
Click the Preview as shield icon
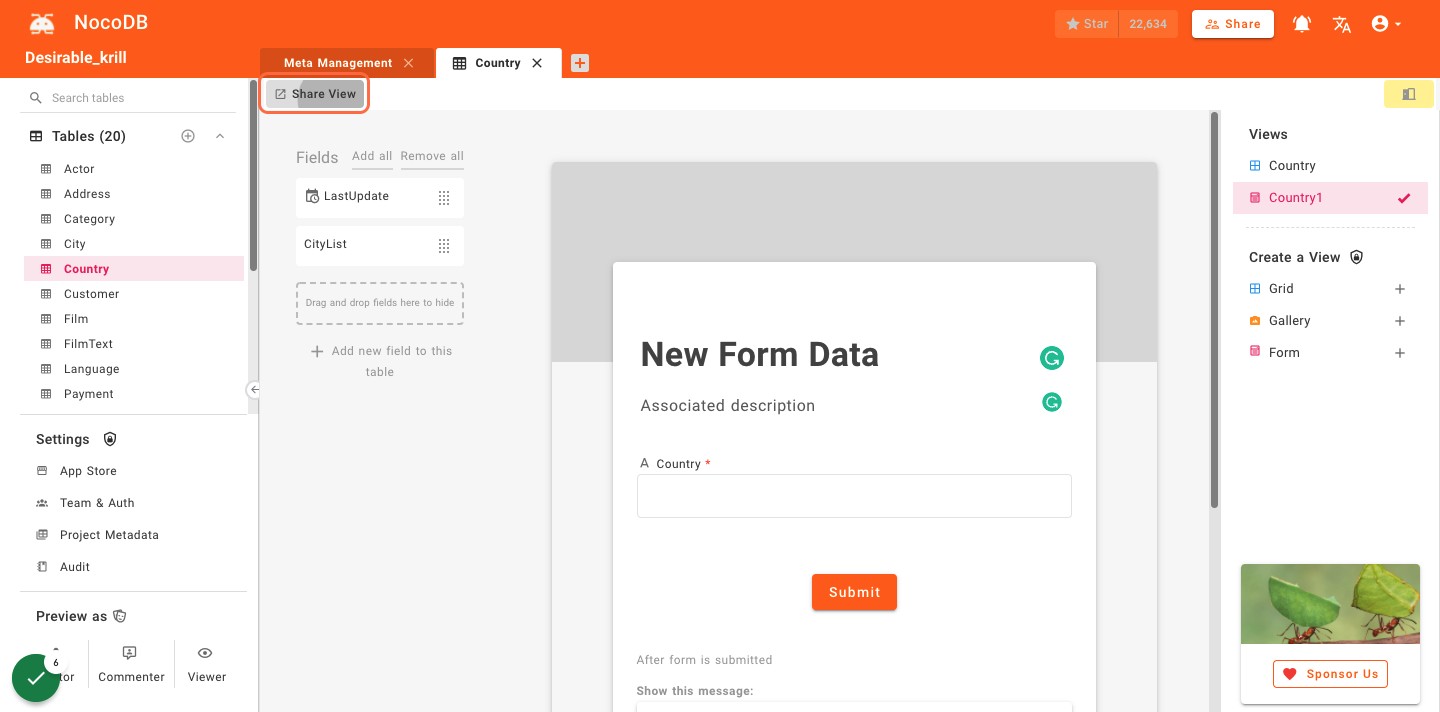120,616
